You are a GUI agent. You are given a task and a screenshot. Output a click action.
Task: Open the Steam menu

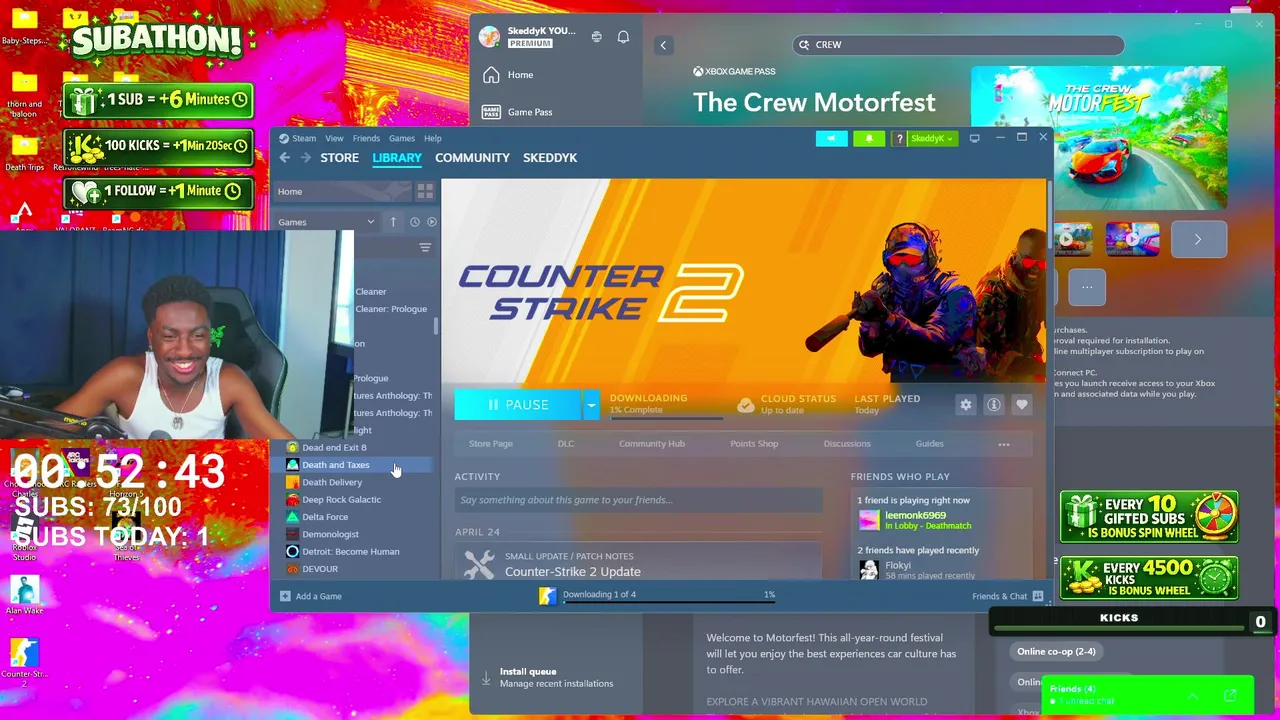pos(304,138)
